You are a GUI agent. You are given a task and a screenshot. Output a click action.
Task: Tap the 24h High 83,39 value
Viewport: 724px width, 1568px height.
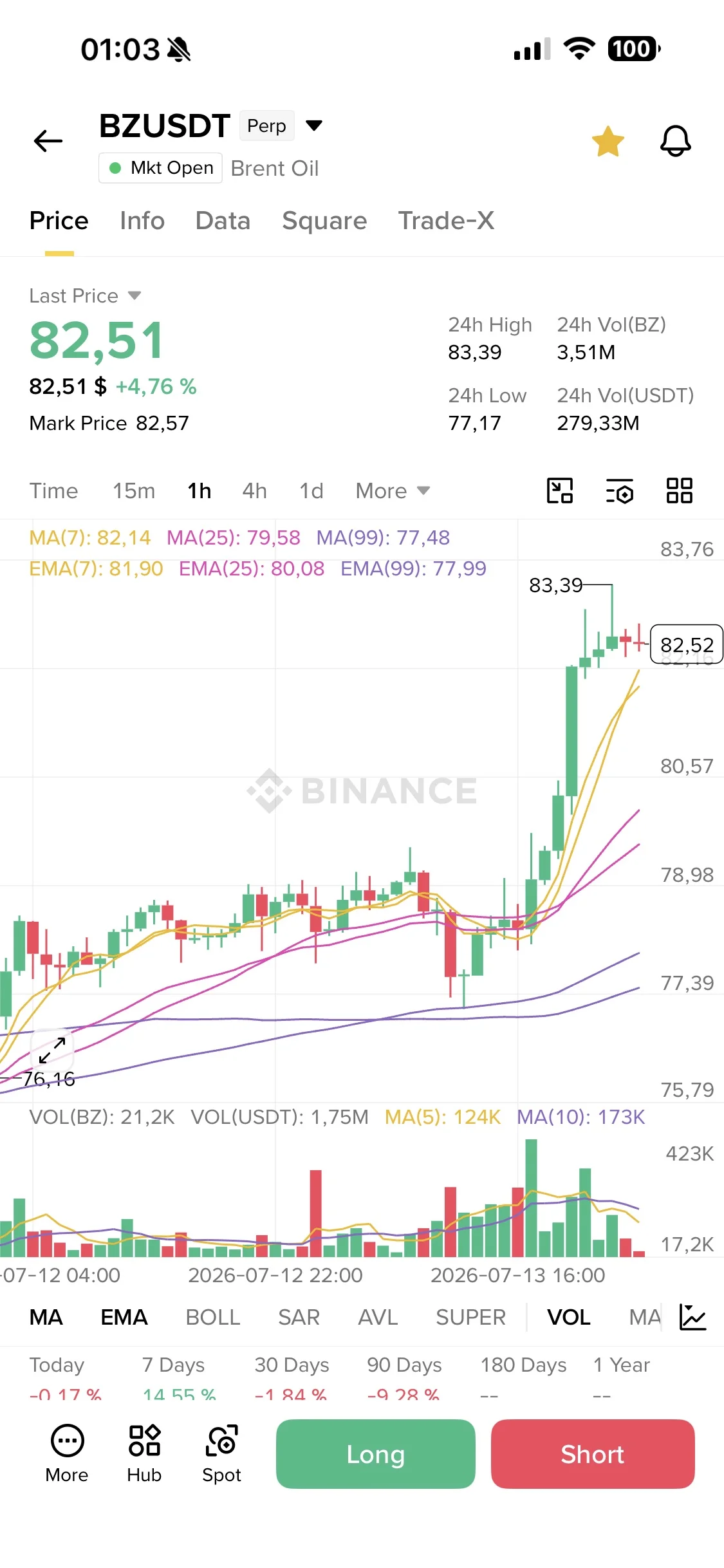pyautogui.click(x=475, y=352)
